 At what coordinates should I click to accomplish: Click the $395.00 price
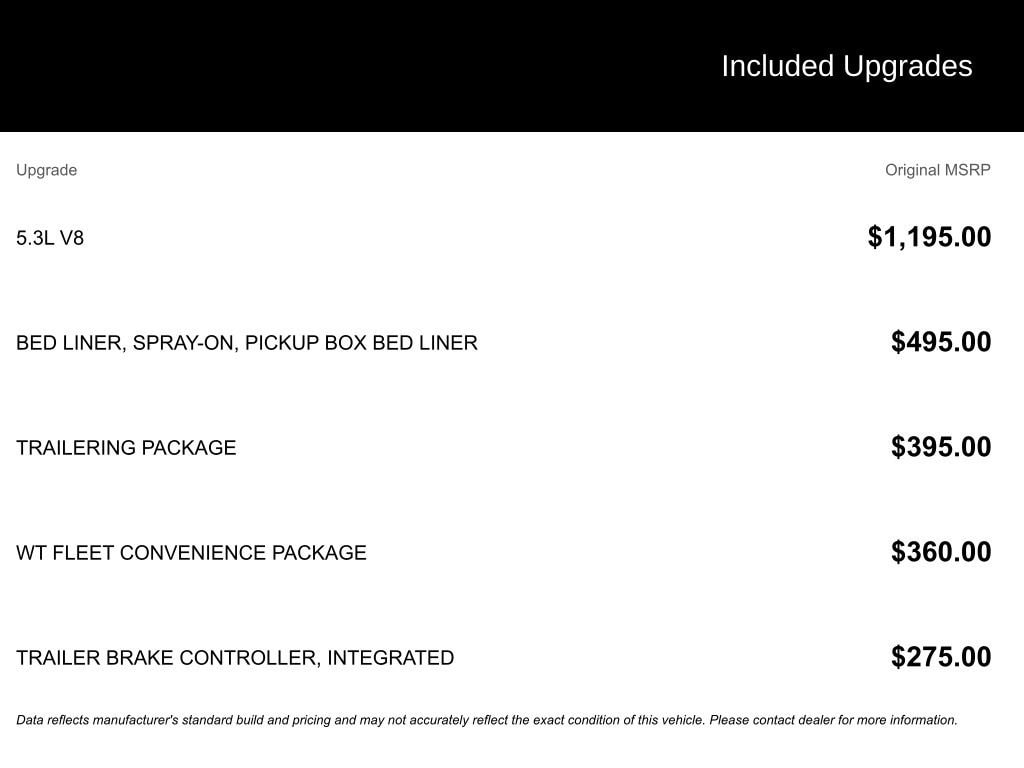941,447
